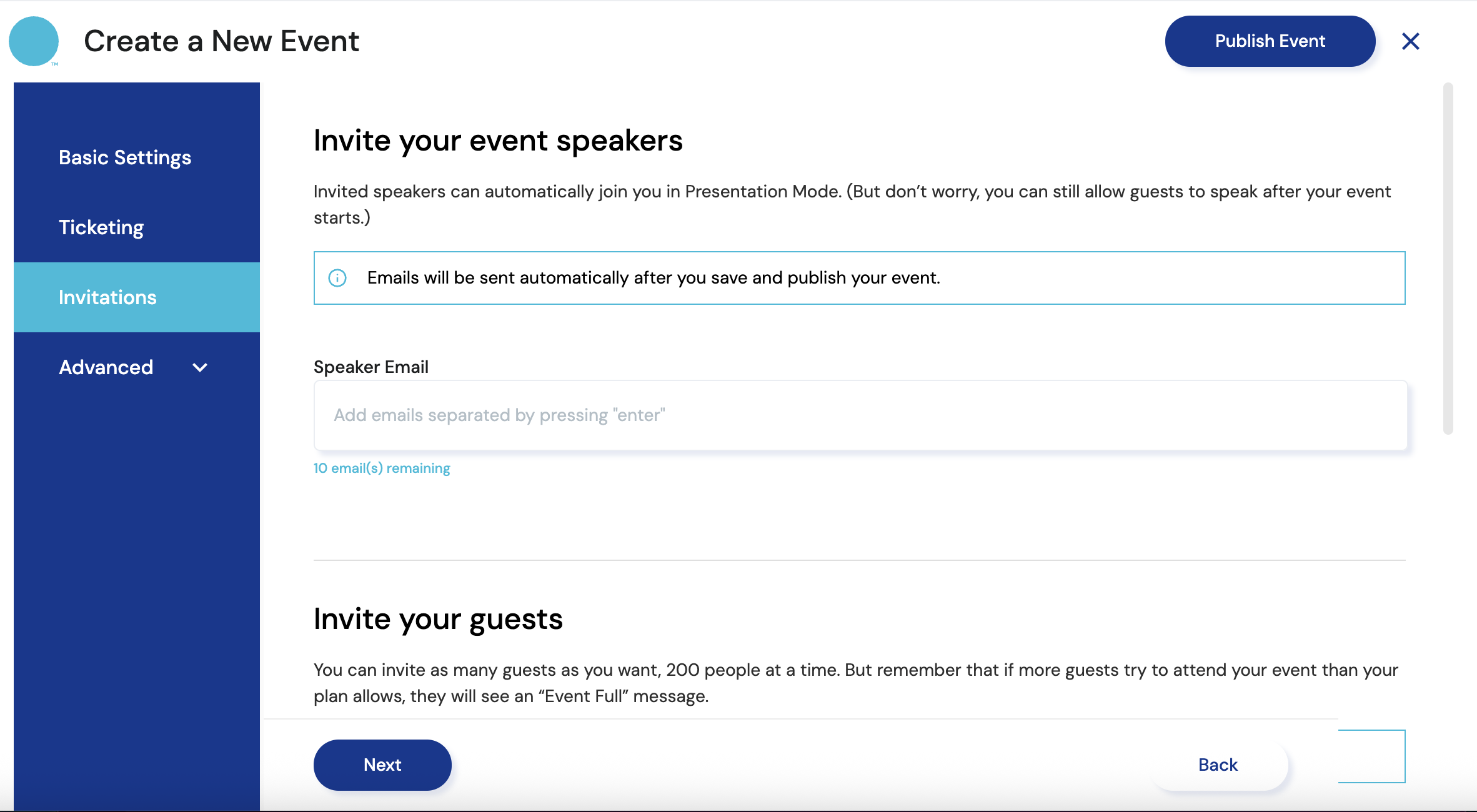Click the 10 email(s) remaining text
Screen dimensions: 1477x812
[x=382, y=468]
